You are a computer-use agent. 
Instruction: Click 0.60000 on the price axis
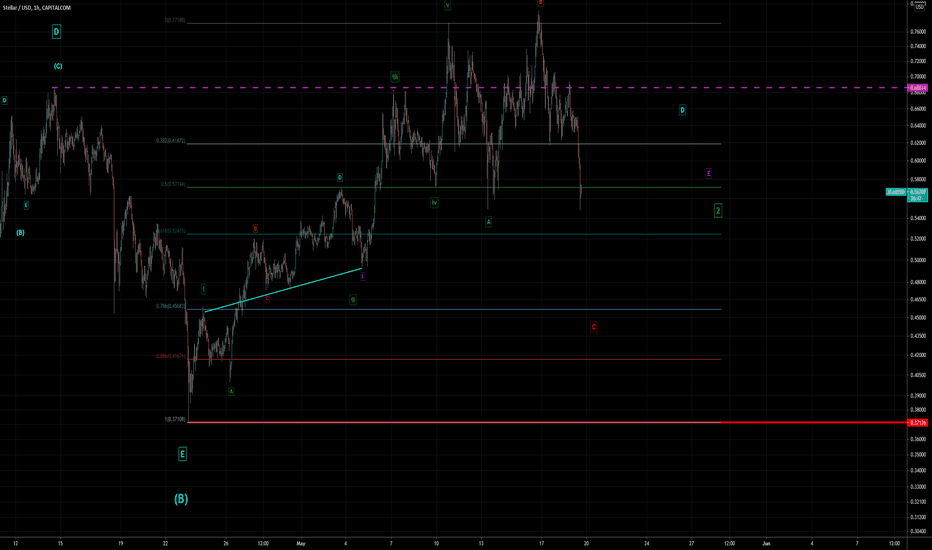click(918, 161)
